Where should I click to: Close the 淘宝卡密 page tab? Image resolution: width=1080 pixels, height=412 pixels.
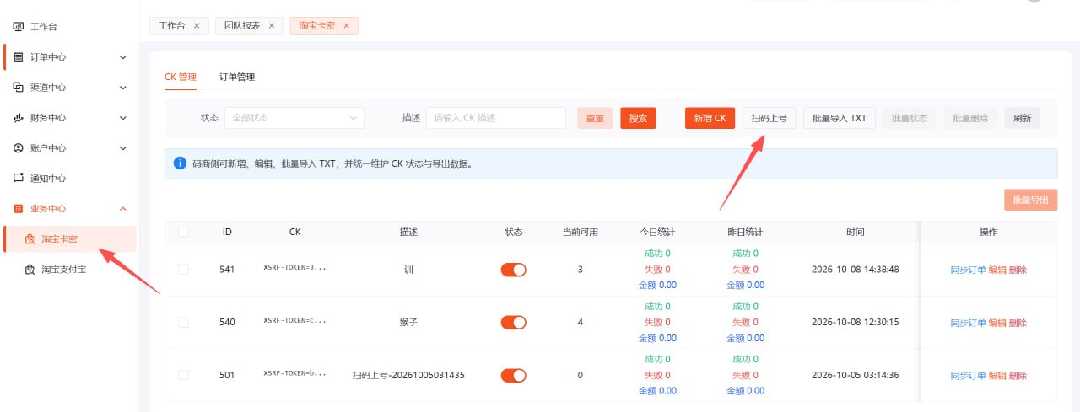(346, 25)
